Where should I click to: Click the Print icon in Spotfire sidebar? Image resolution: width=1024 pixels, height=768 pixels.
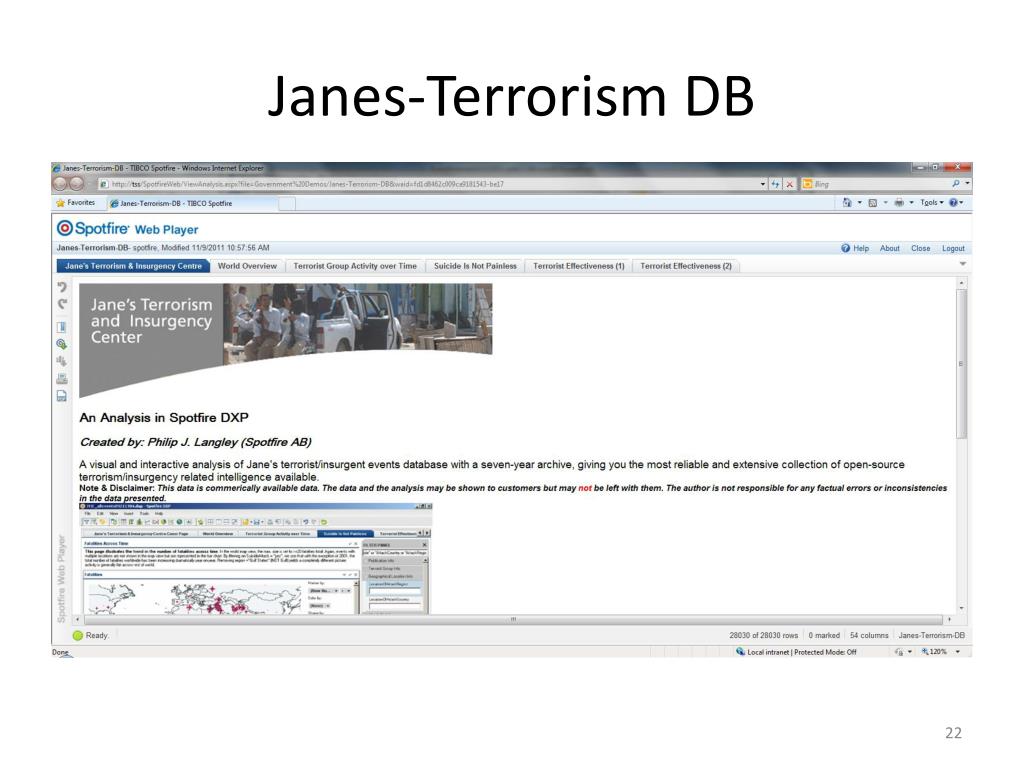pos(61,379)
